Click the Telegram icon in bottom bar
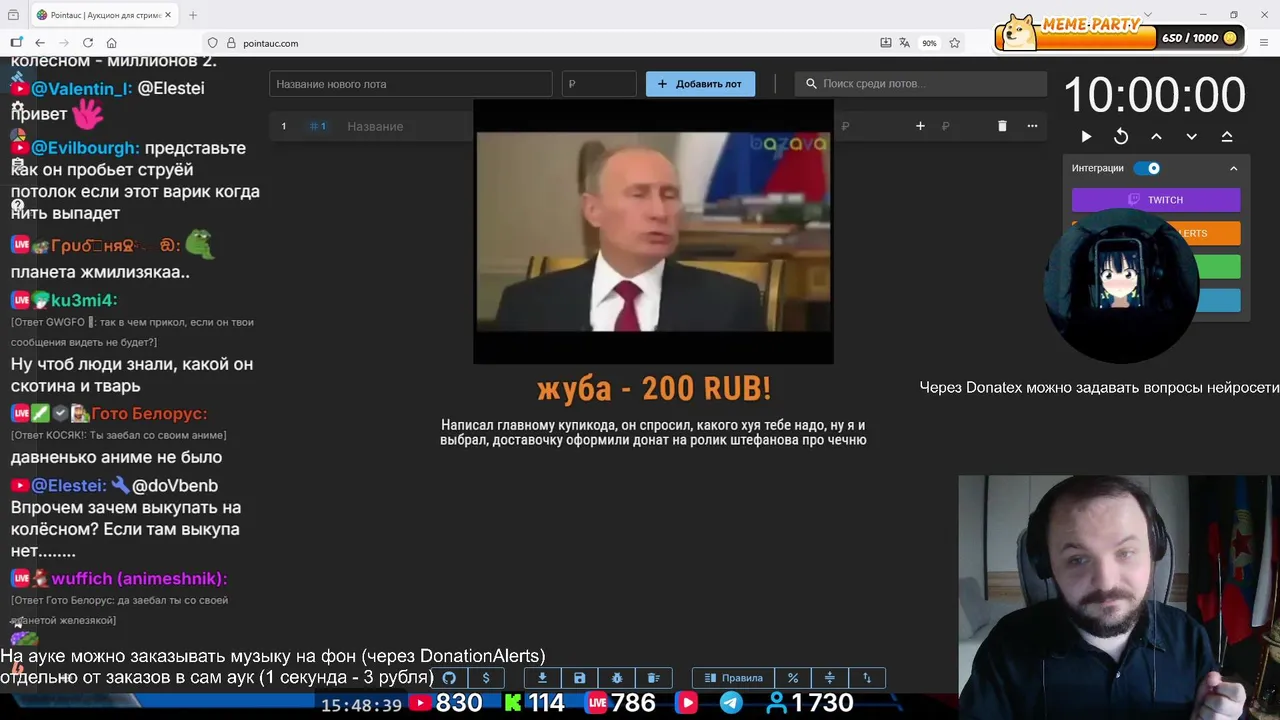 [731, 703]
